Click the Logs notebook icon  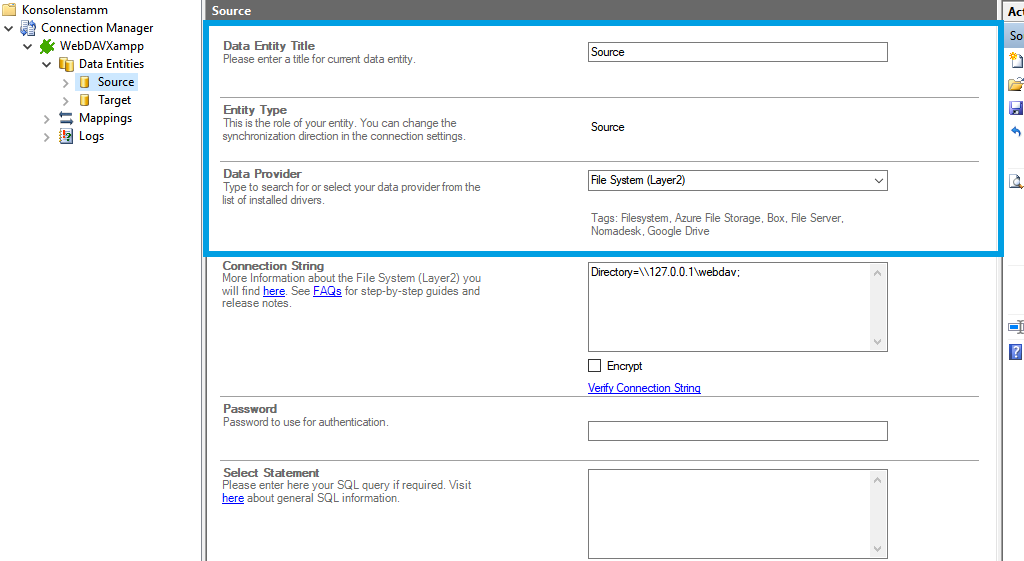(x=66, y=136)
